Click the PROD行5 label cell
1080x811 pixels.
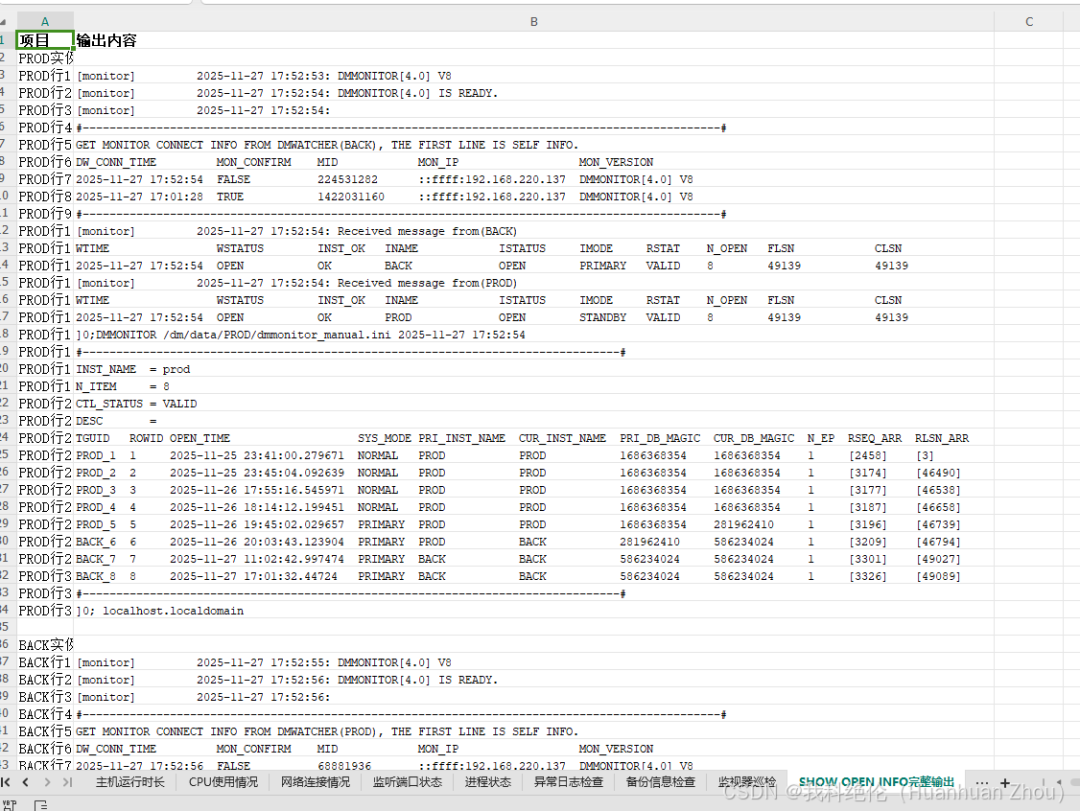coord(45,145)
